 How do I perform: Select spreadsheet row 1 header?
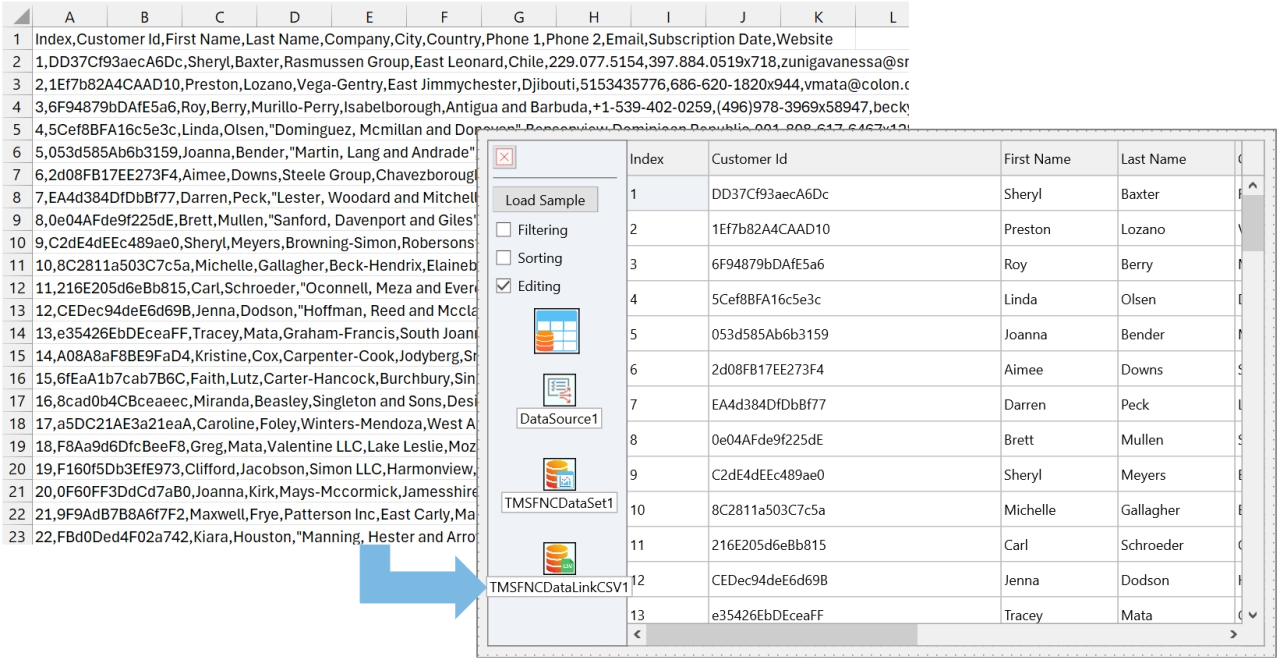[x=17, y=40]
